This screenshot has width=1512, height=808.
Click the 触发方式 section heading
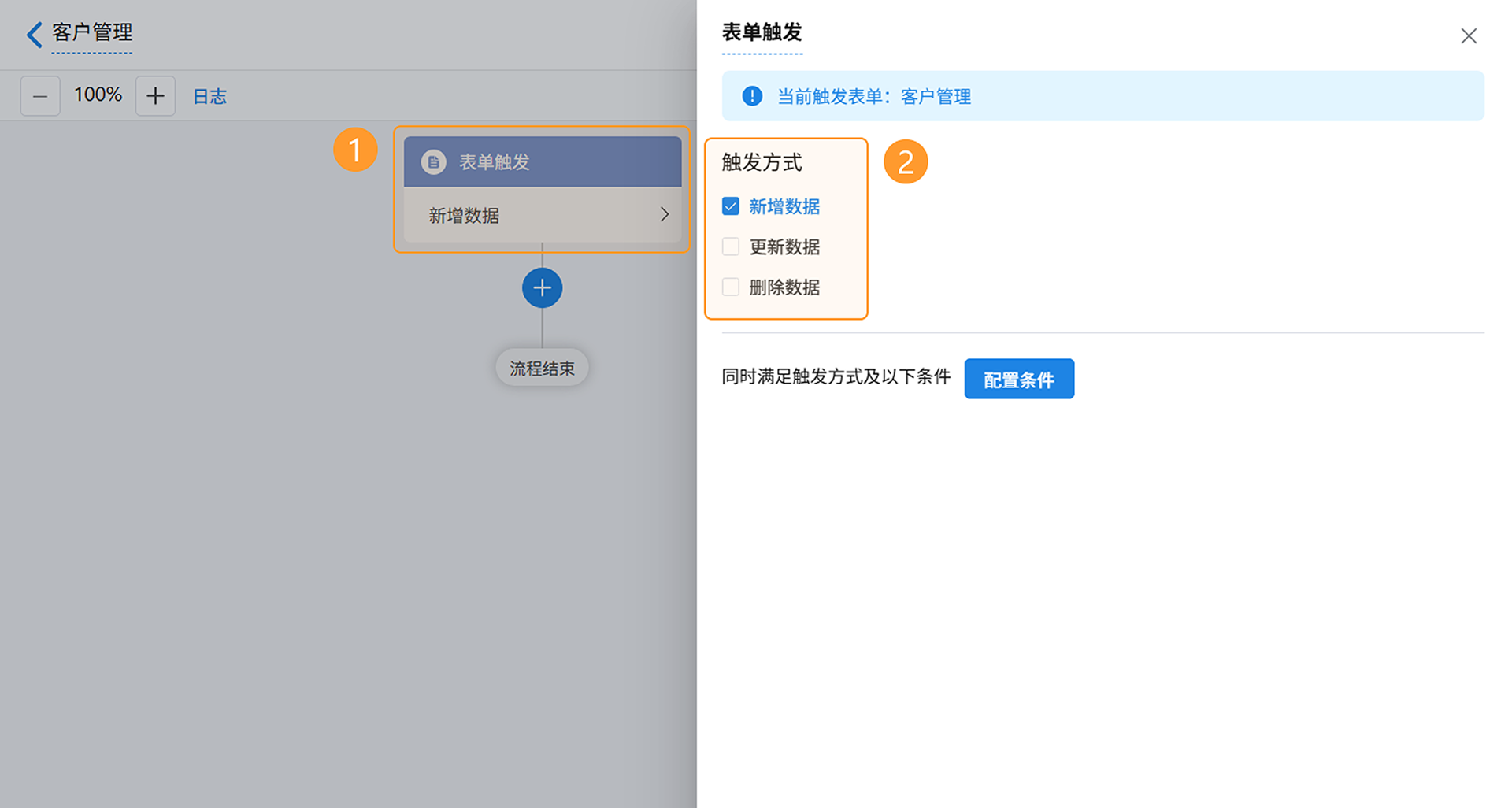coord(762,162)
